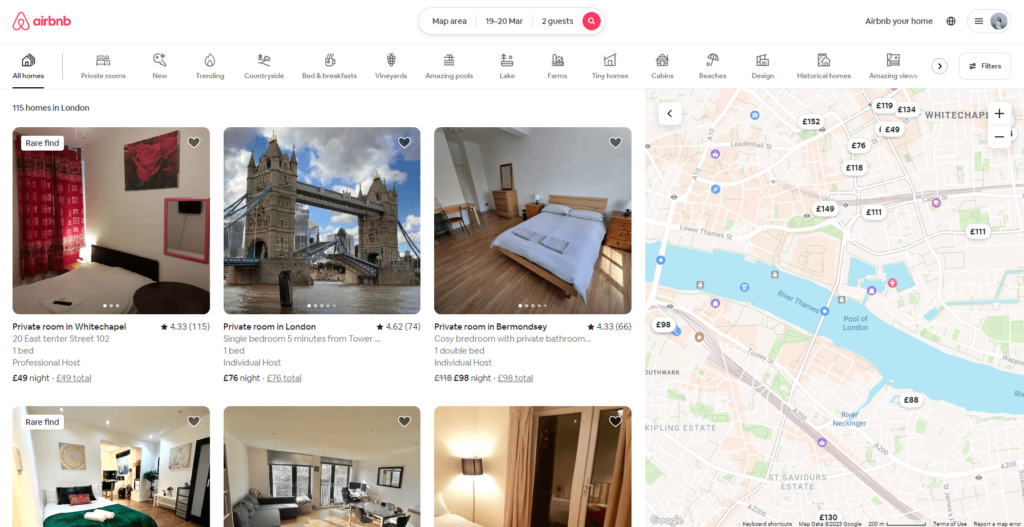Open the 19–20 Mar date picker
Image resolution: width=1024 pixels, height=527 pixels.
(x=504, y=21)
